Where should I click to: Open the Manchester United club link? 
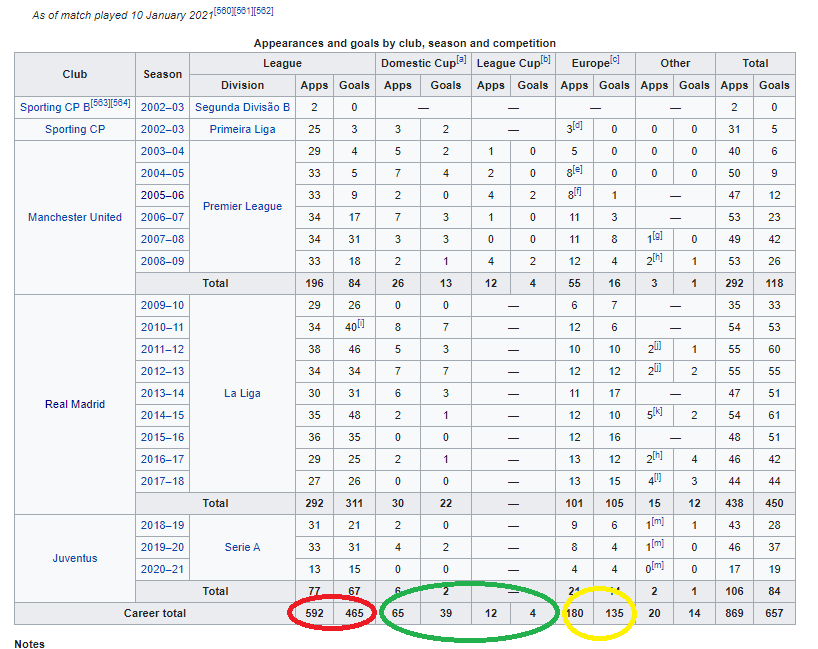[x=75, y=217]
